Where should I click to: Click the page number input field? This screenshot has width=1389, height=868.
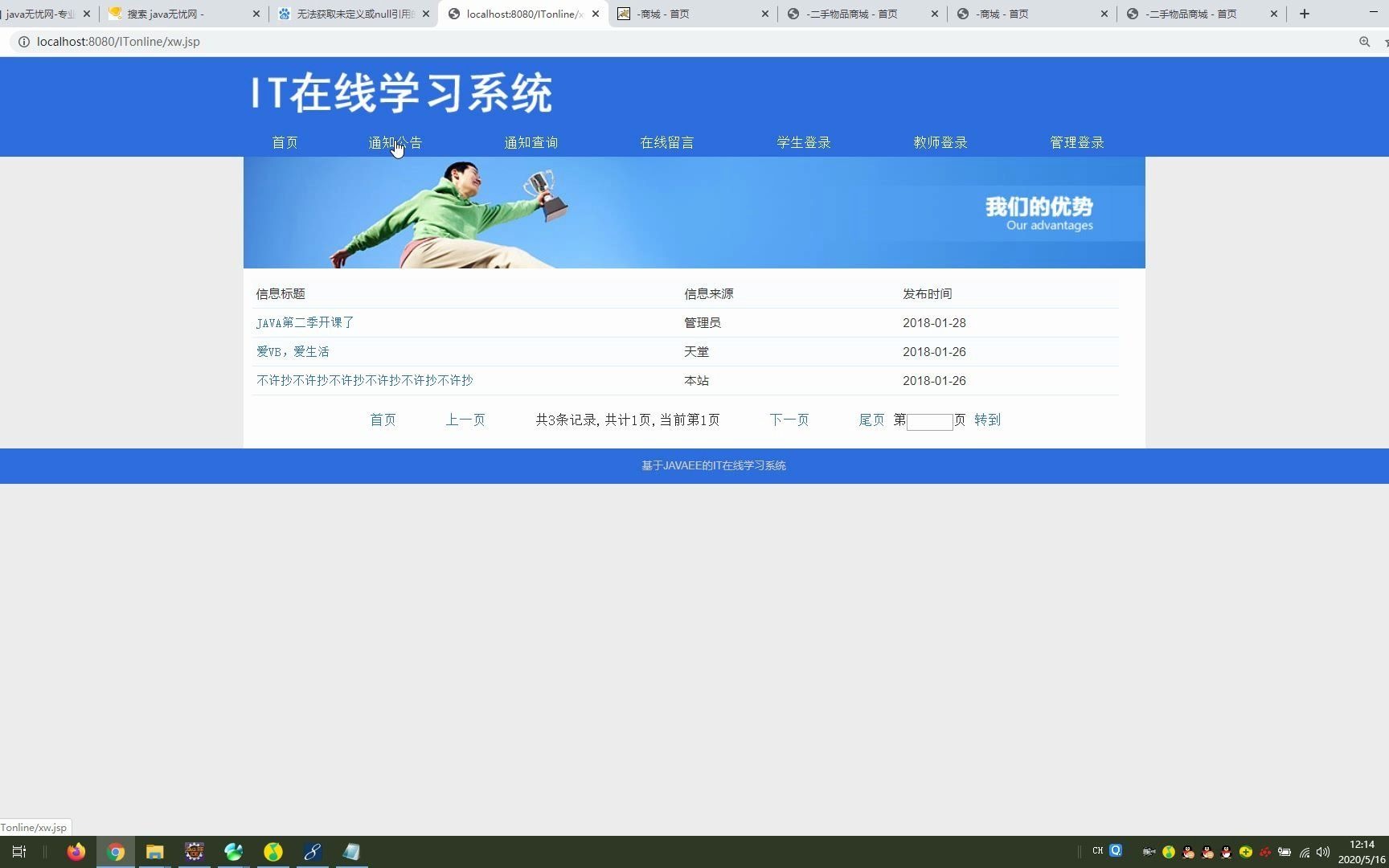coord(928,420)
